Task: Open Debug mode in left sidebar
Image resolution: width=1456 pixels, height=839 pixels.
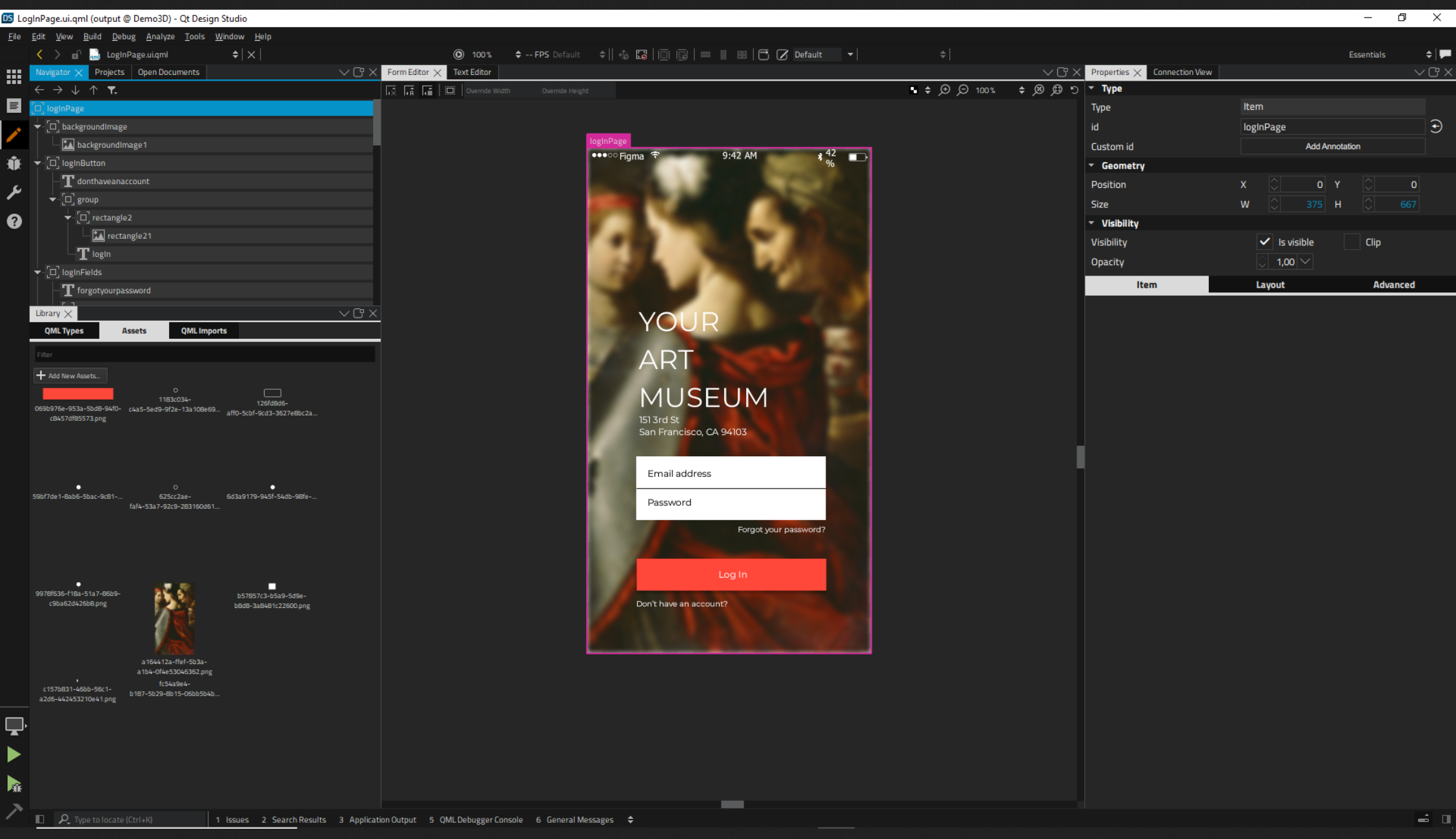Action: 14,163
